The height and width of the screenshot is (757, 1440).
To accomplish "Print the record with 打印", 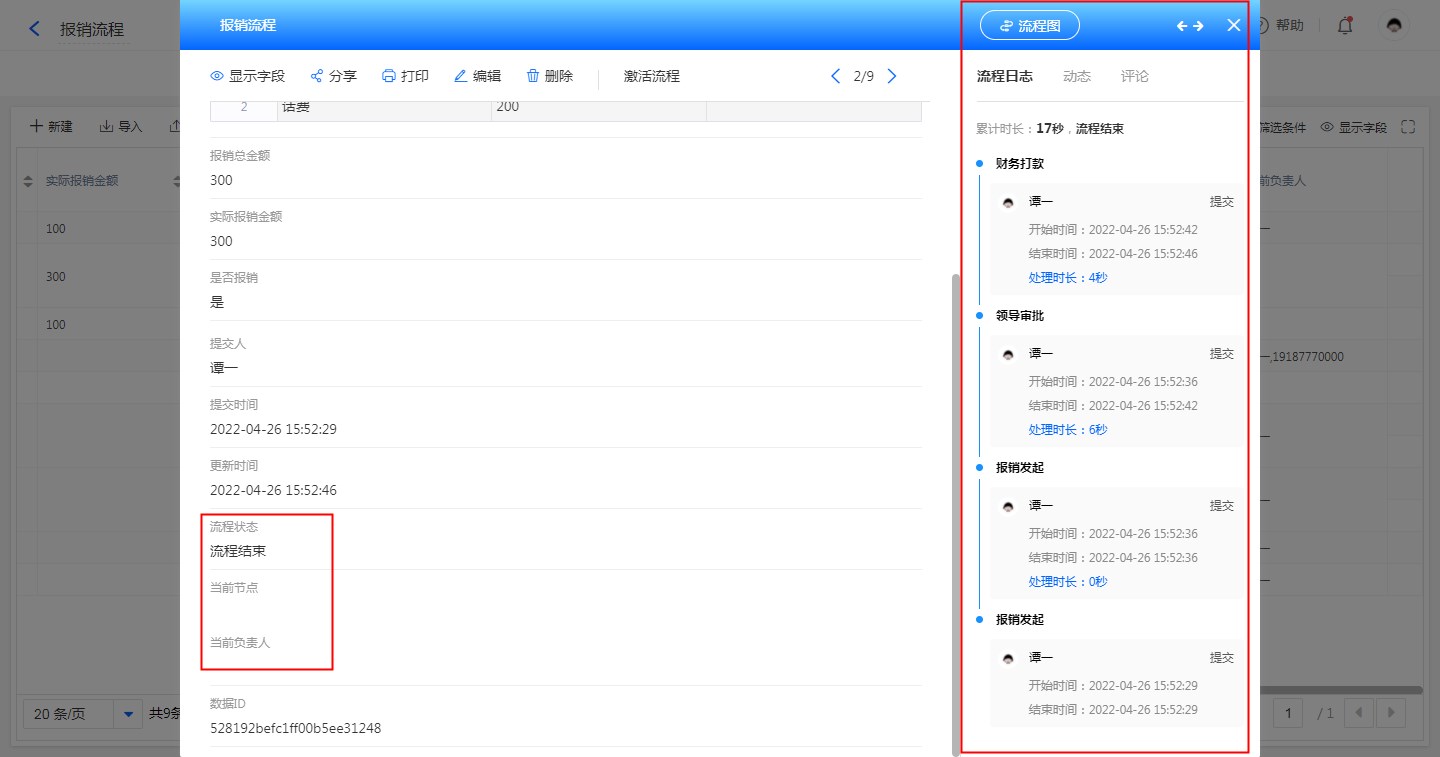I will point(389,76).
